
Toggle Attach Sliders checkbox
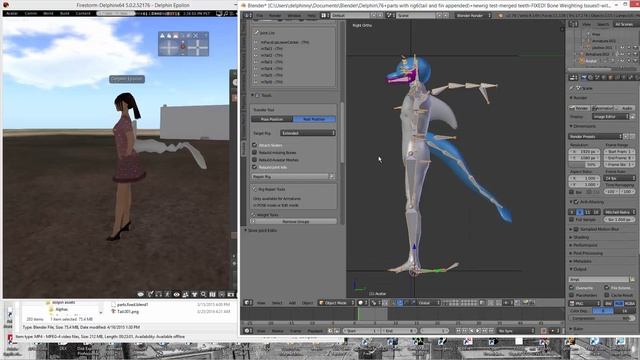click(255, 145)
